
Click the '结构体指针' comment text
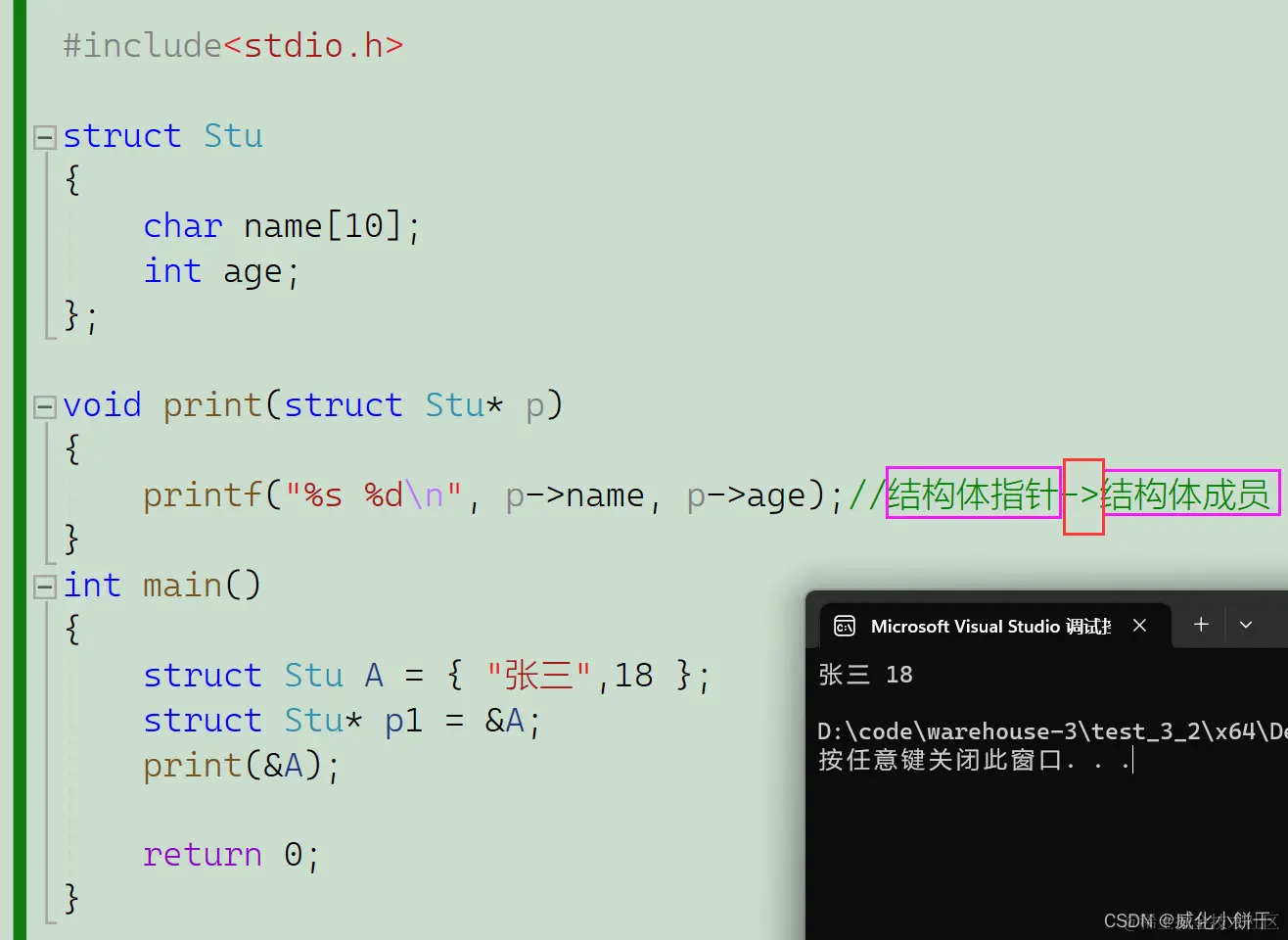(973, 493)
